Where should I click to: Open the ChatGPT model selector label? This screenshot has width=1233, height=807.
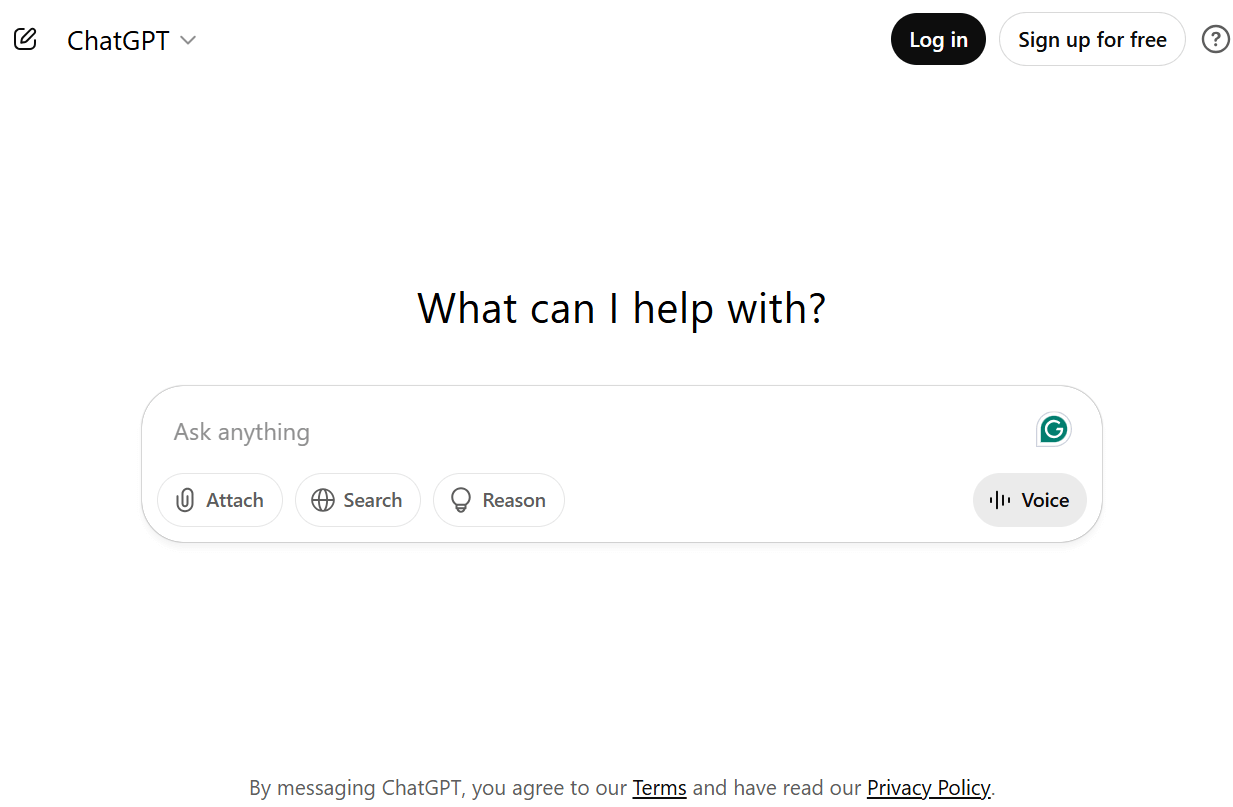(118, 40)
